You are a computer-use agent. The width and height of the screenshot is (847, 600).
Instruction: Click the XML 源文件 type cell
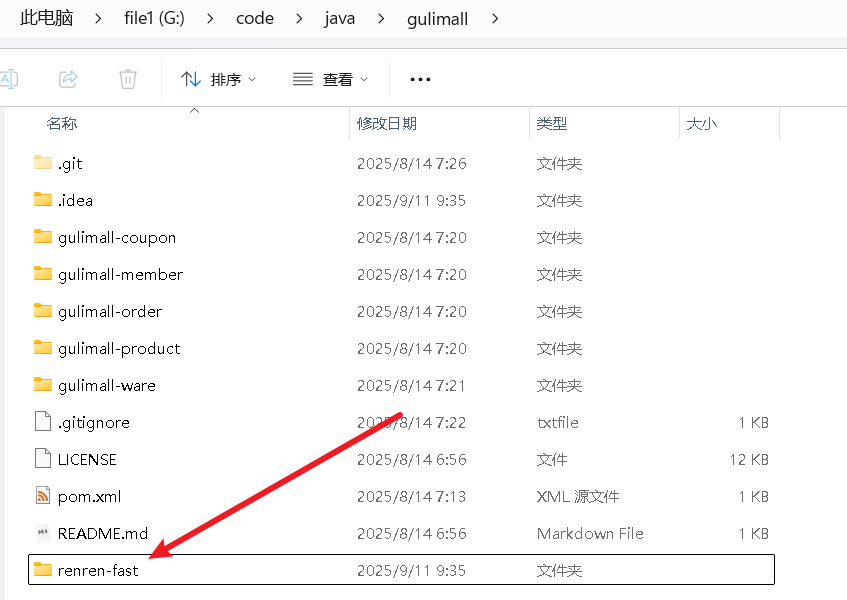point(578,496)
